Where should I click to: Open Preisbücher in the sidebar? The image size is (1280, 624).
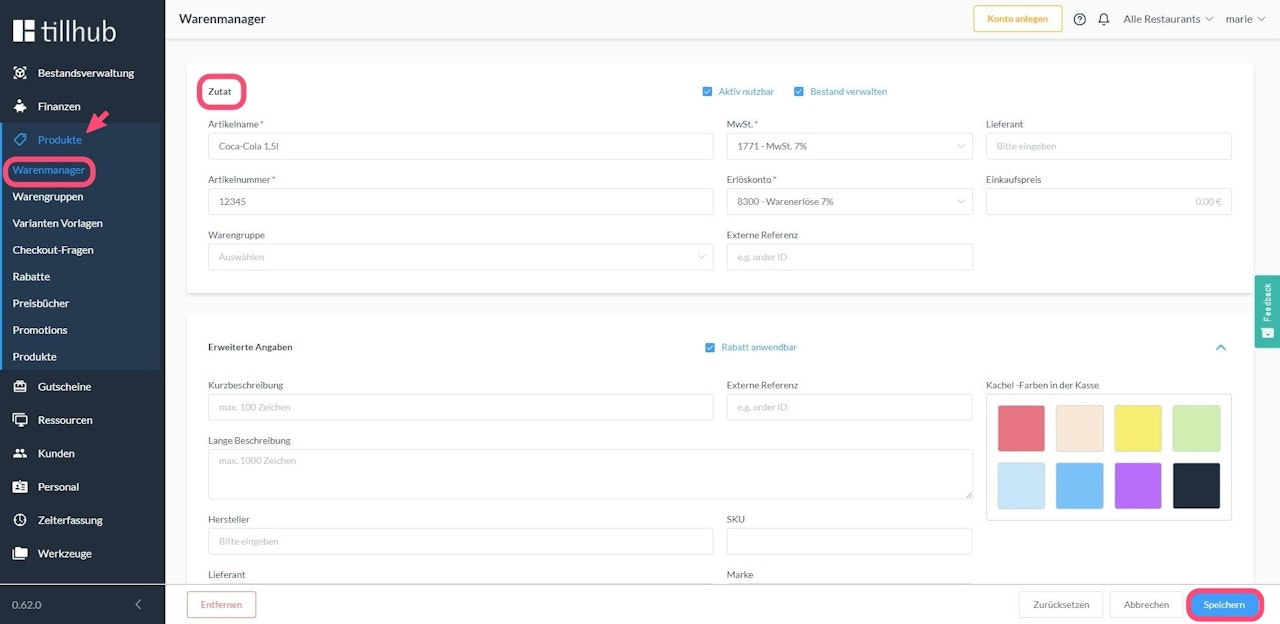(41, 303)
